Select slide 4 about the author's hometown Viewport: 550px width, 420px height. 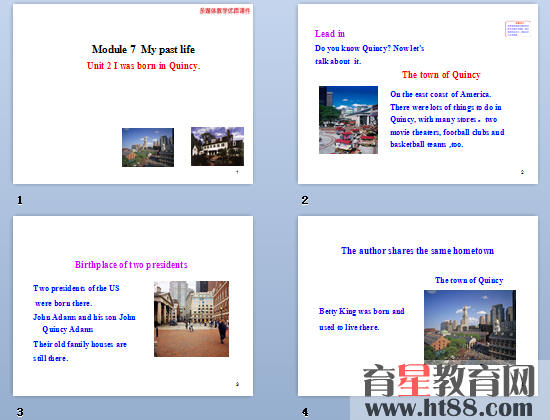pyautogui.click(x=418, y=306)
